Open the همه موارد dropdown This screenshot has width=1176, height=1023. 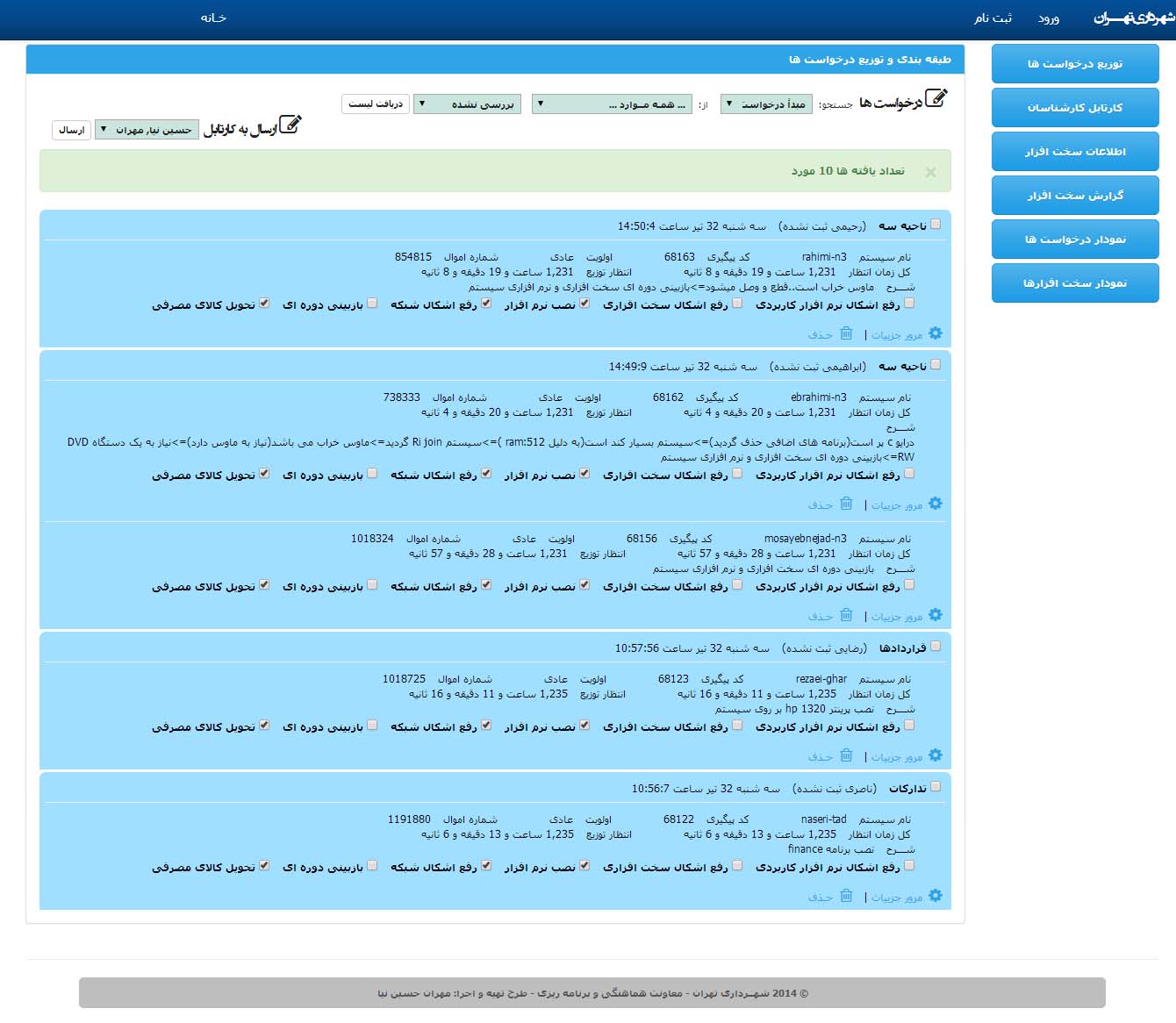click(x=612, y=104)
